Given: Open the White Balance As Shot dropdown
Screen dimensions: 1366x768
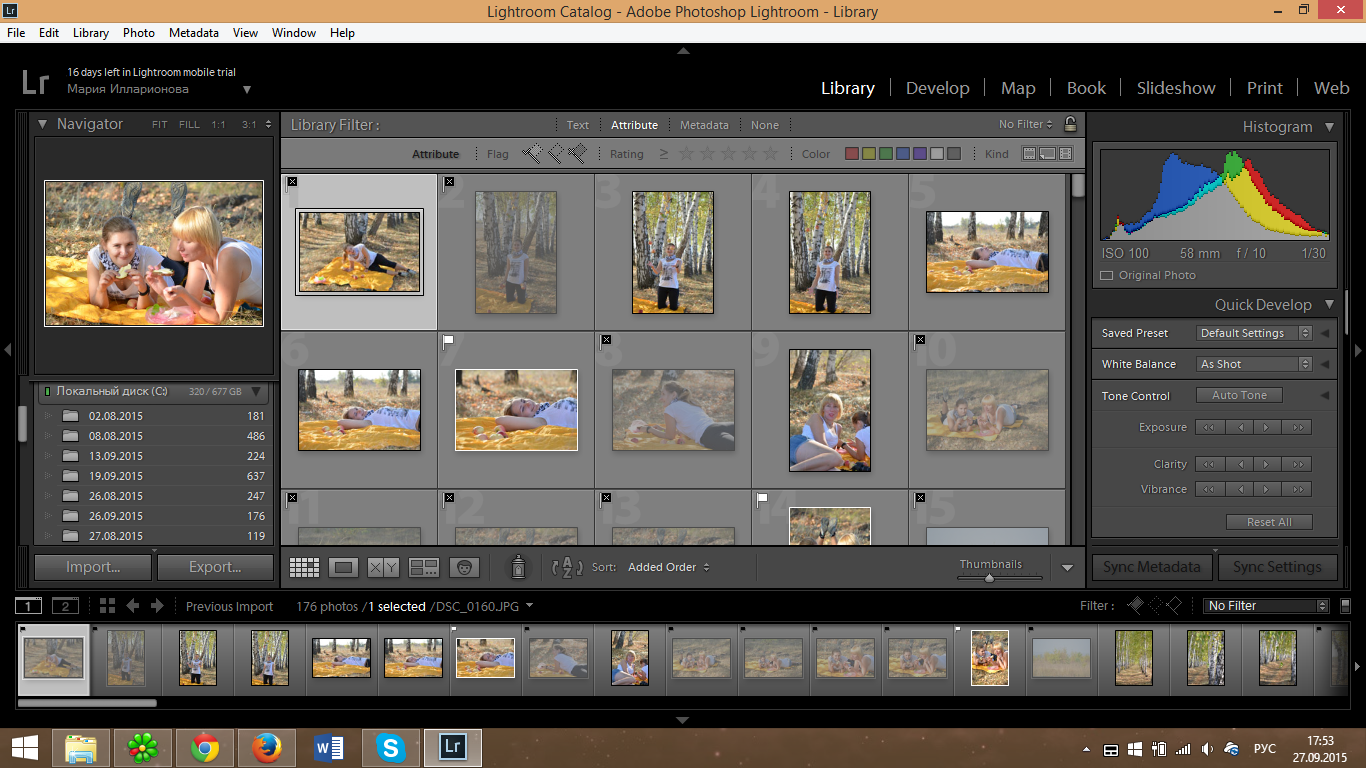Looking at the screenshot, I should pos(1254,364).
